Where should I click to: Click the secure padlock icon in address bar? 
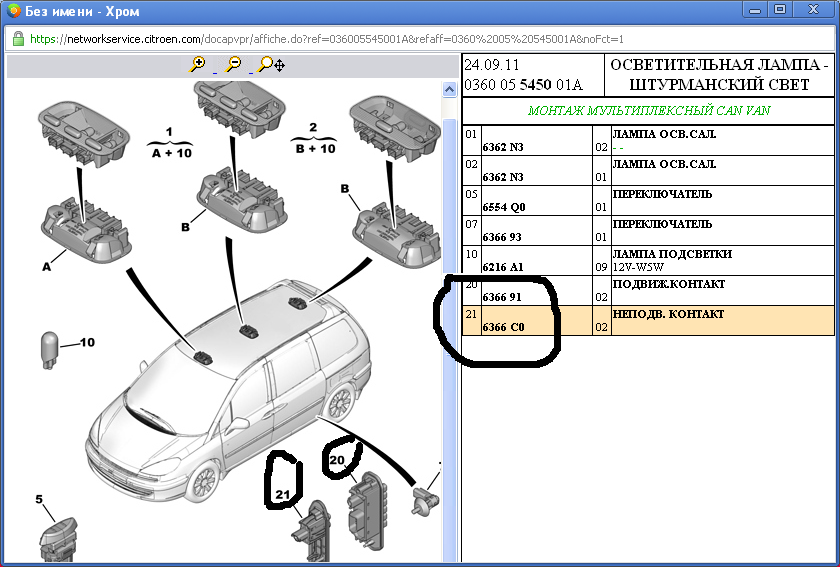point(17,39)
